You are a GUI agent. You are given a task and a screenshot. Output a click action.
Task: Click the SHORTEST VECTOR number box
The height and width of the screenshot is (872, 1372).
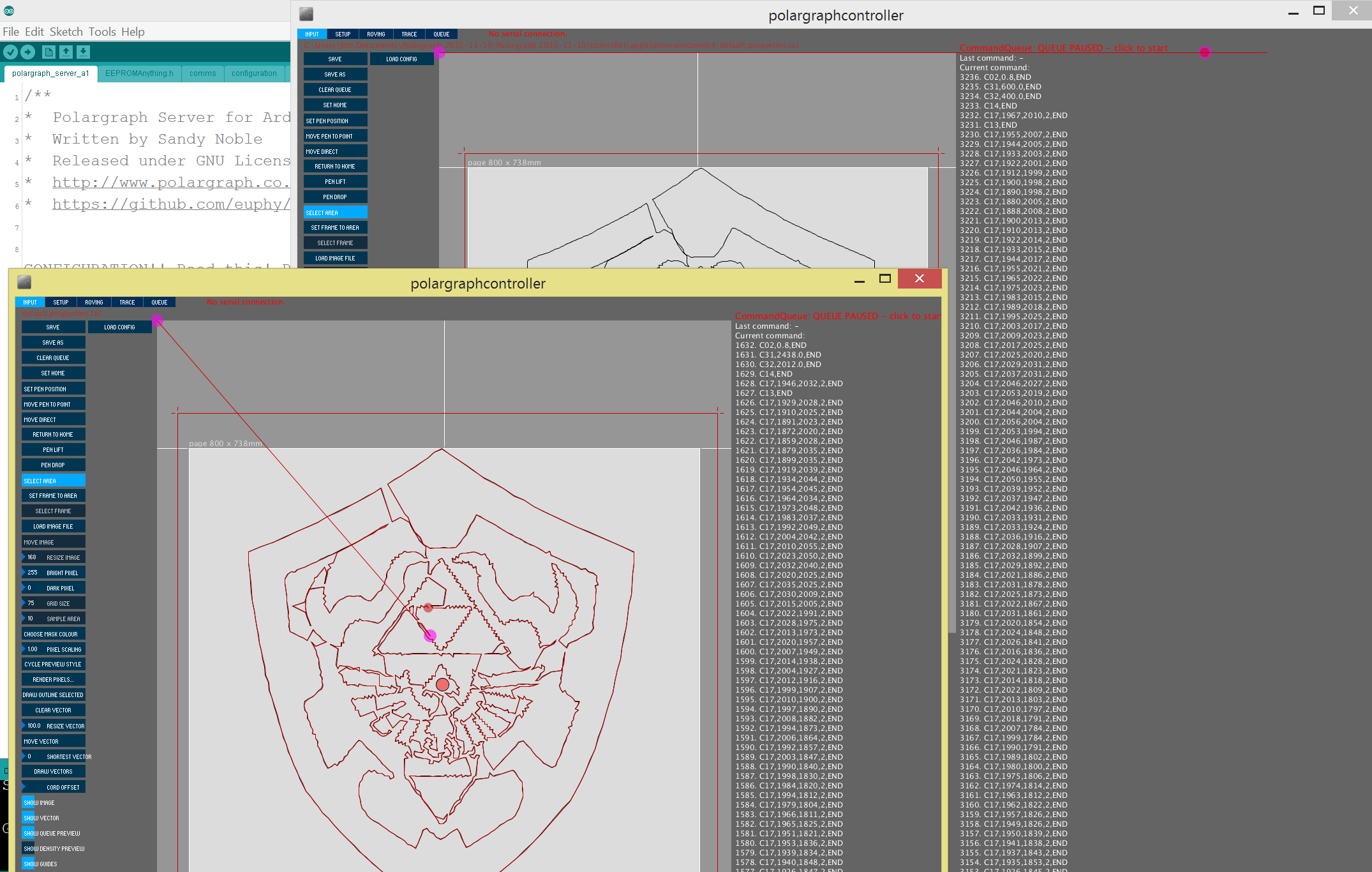click(54, 756)
